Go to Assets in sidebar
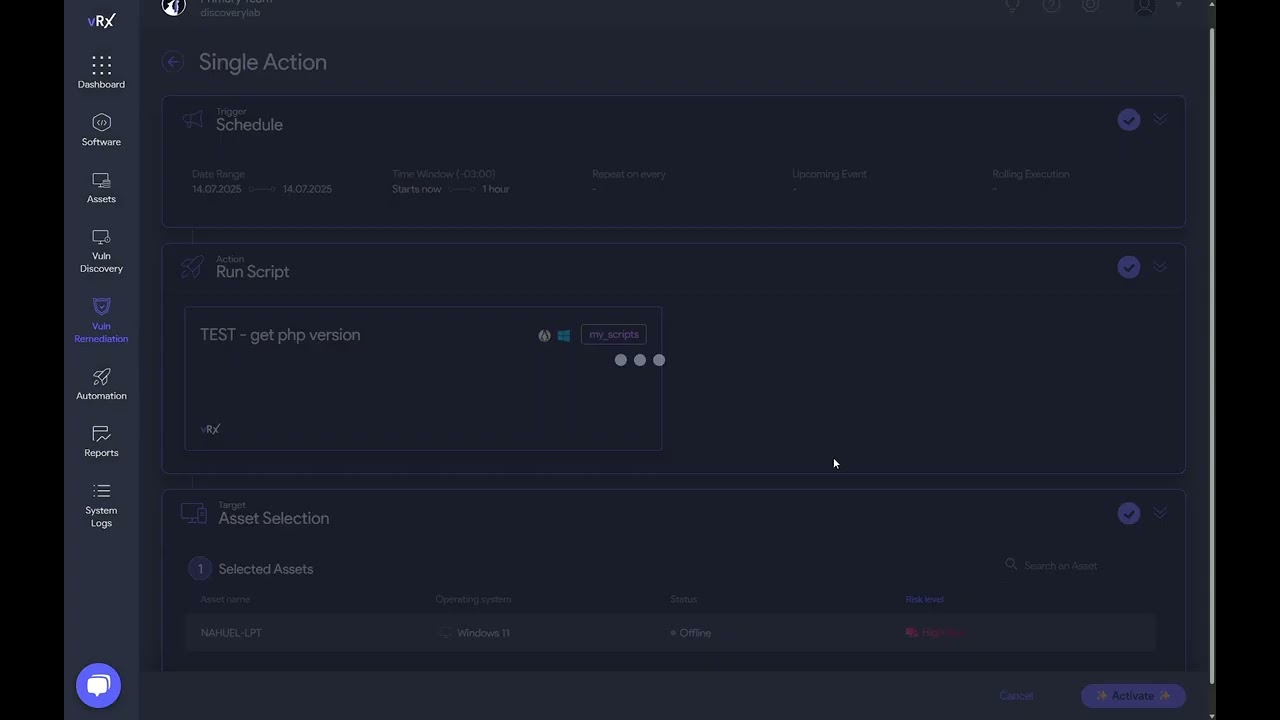 click(101, 187)
